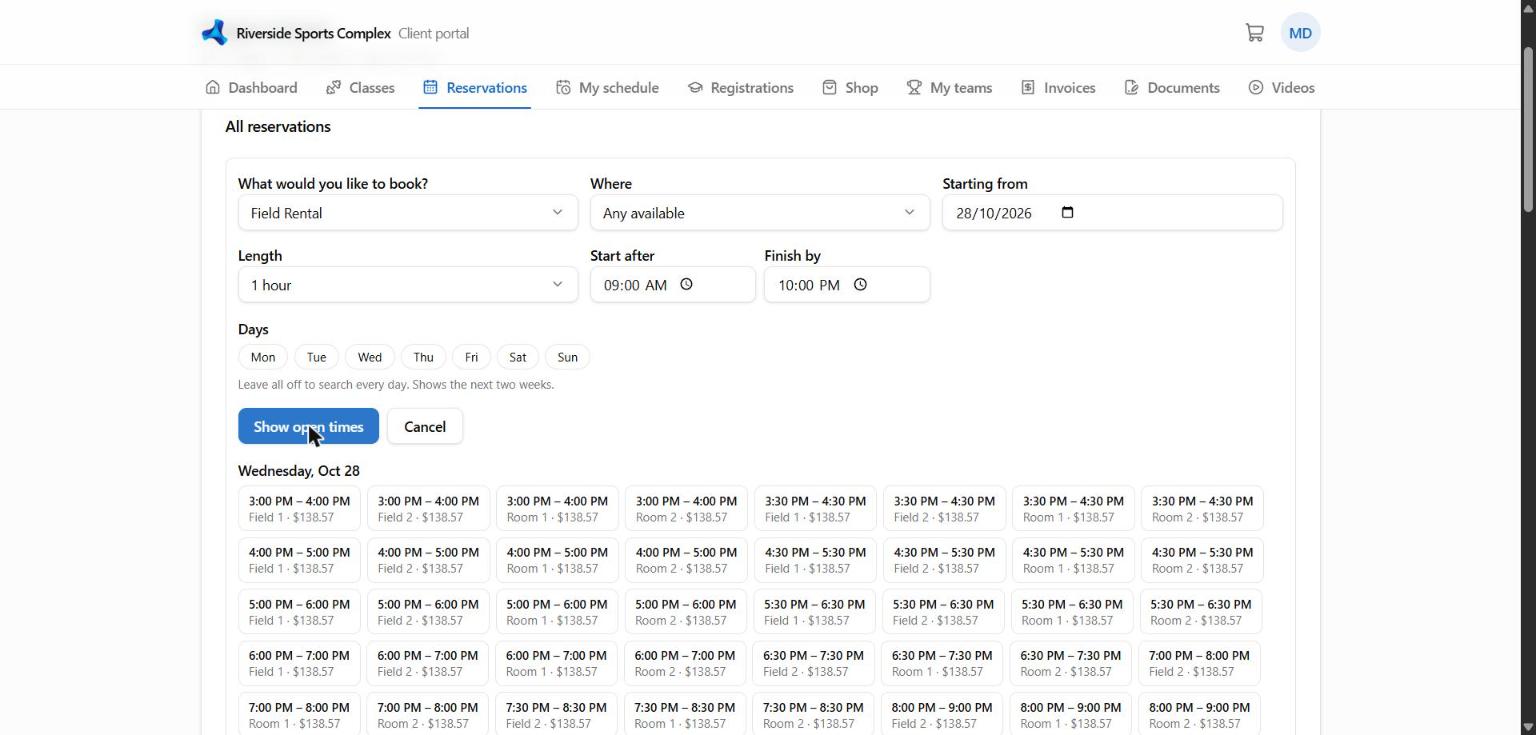Open the My teams tab
Screen dimensions: 1536x735
949,88
